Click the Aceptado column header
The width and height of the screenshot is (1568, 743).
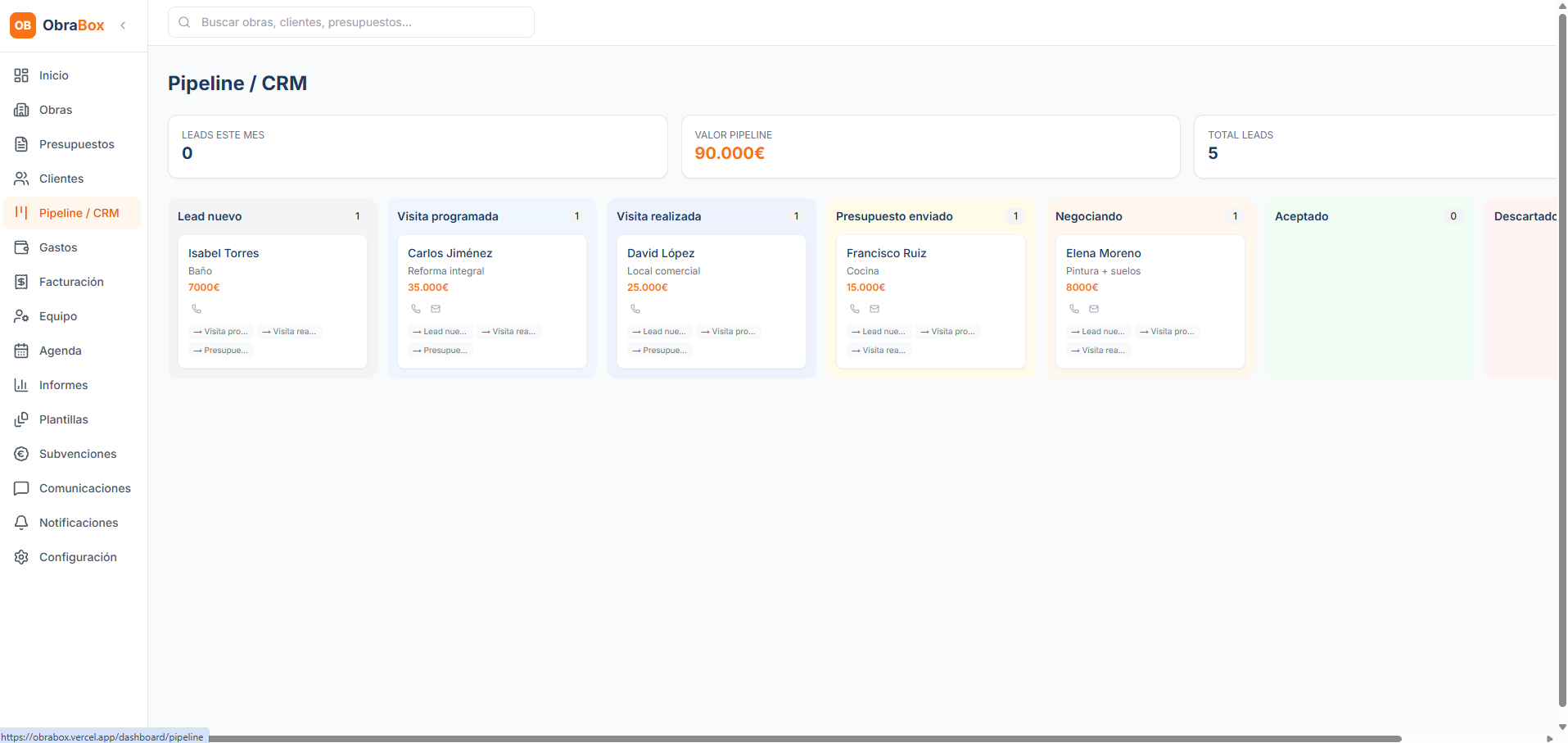(x=1302, y=216)
